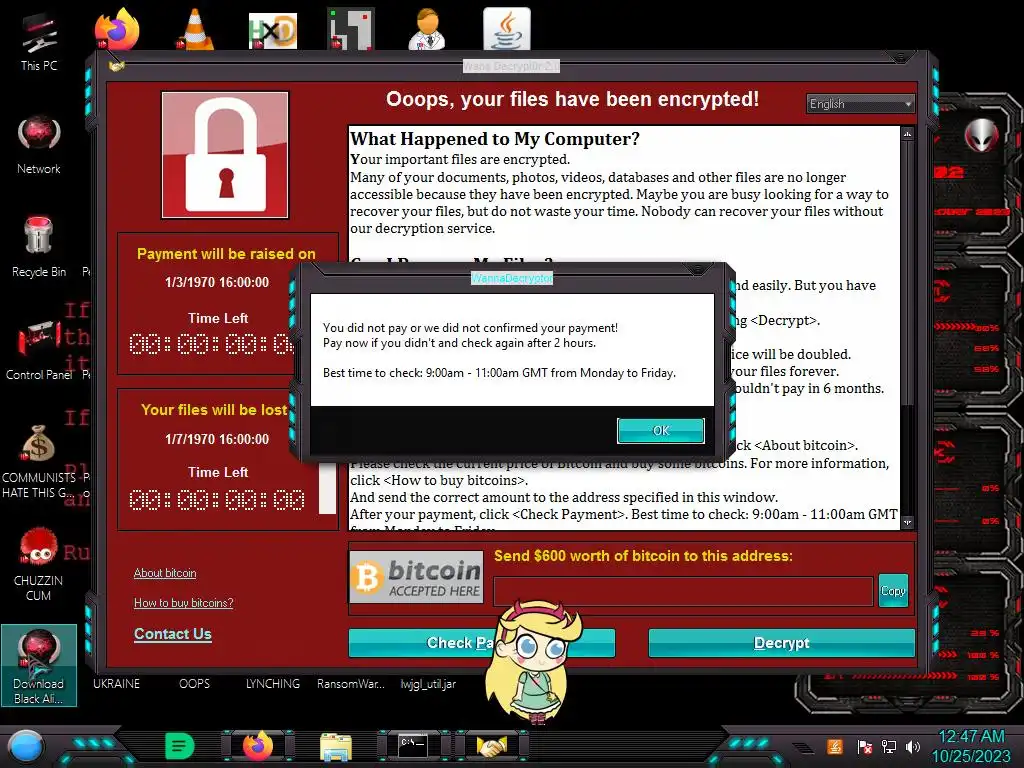Select the Firefox desktop shortcut

coord(117,29)
